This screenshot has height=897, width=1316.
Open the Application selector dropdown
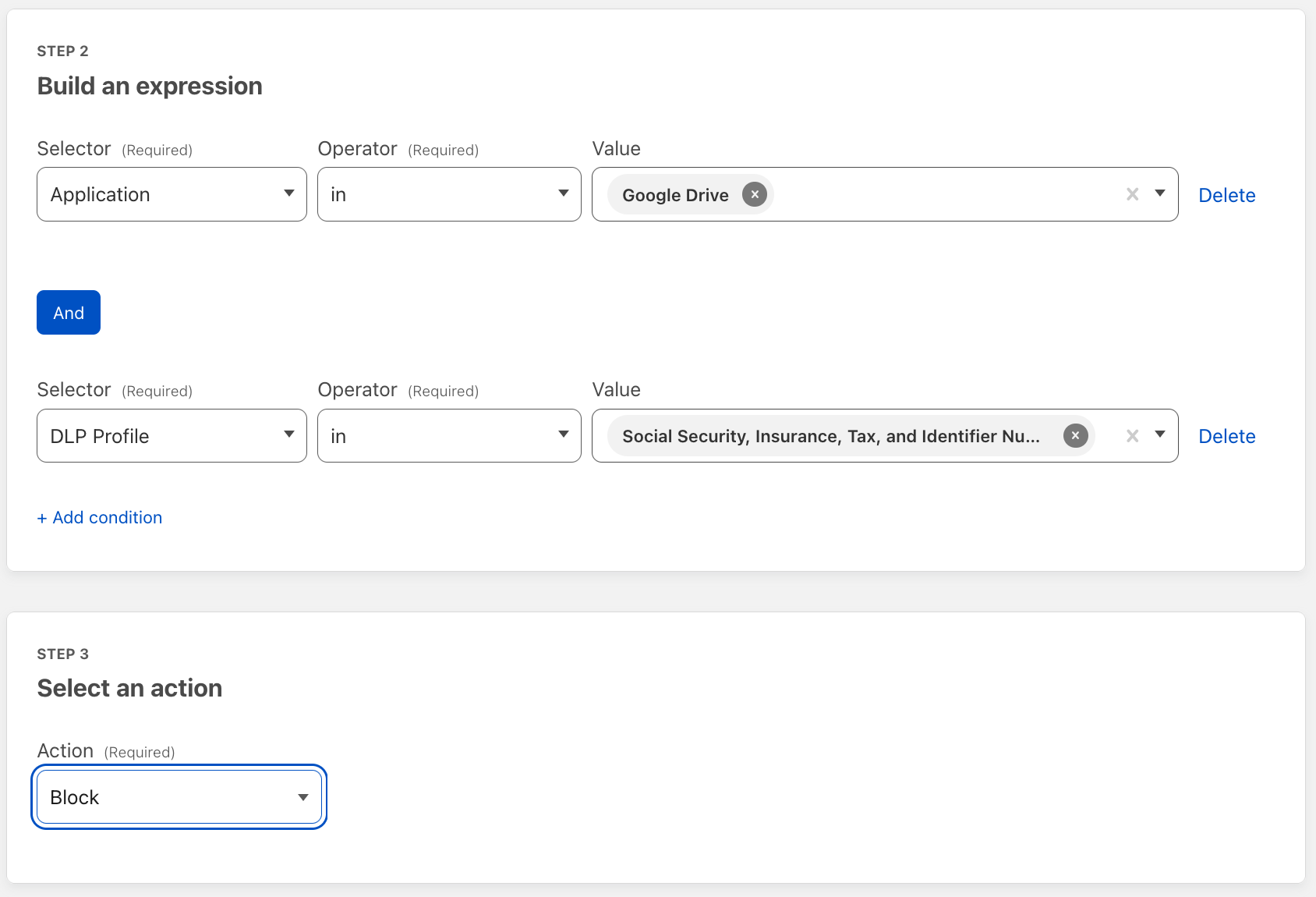tap(172, 194)
